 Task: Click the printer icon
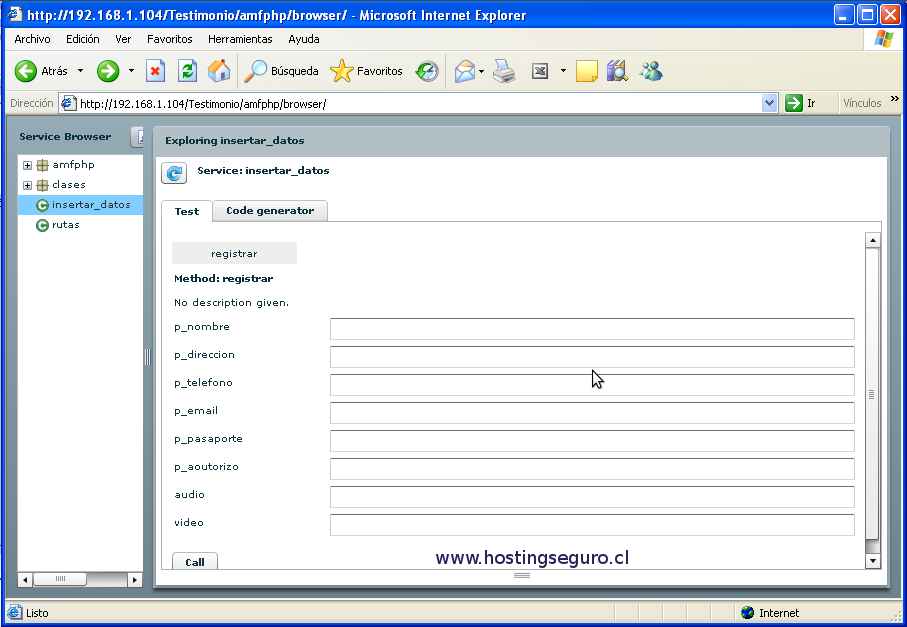pyautogui.click(x=504, y=71)
